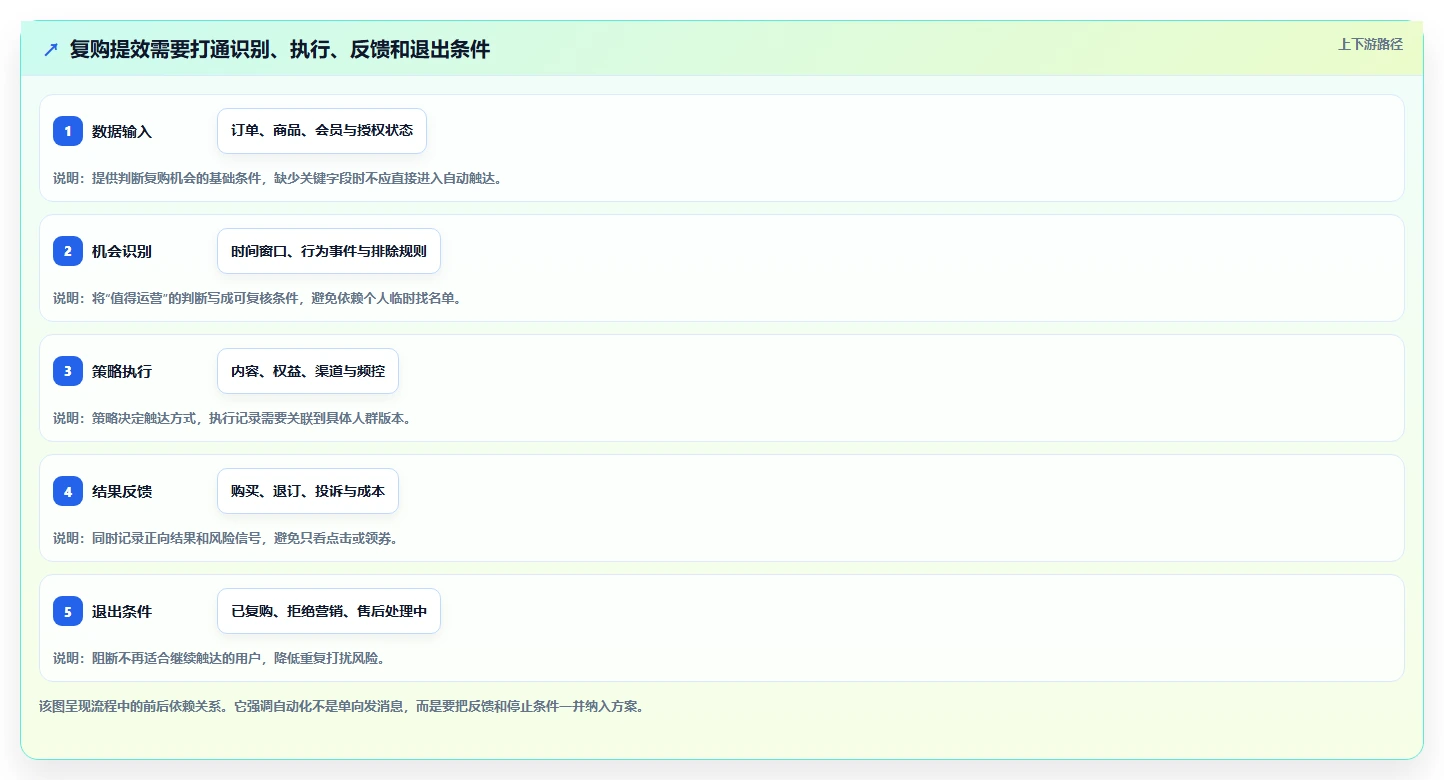
Task: Click the description starting 同时记录正向结果
Action: pyautogui.click(x=225, y=538)
